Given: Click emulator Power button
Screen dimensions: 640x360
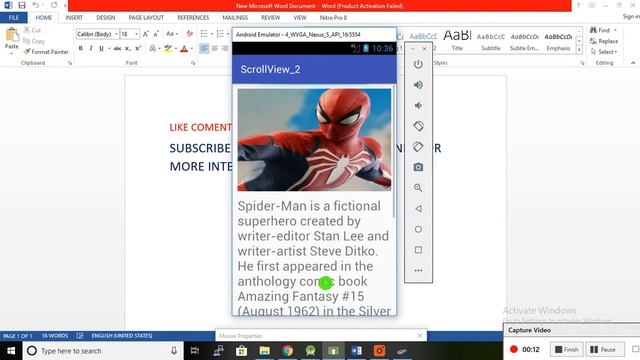Looking at the screenshot, I should tap(418, 64).
